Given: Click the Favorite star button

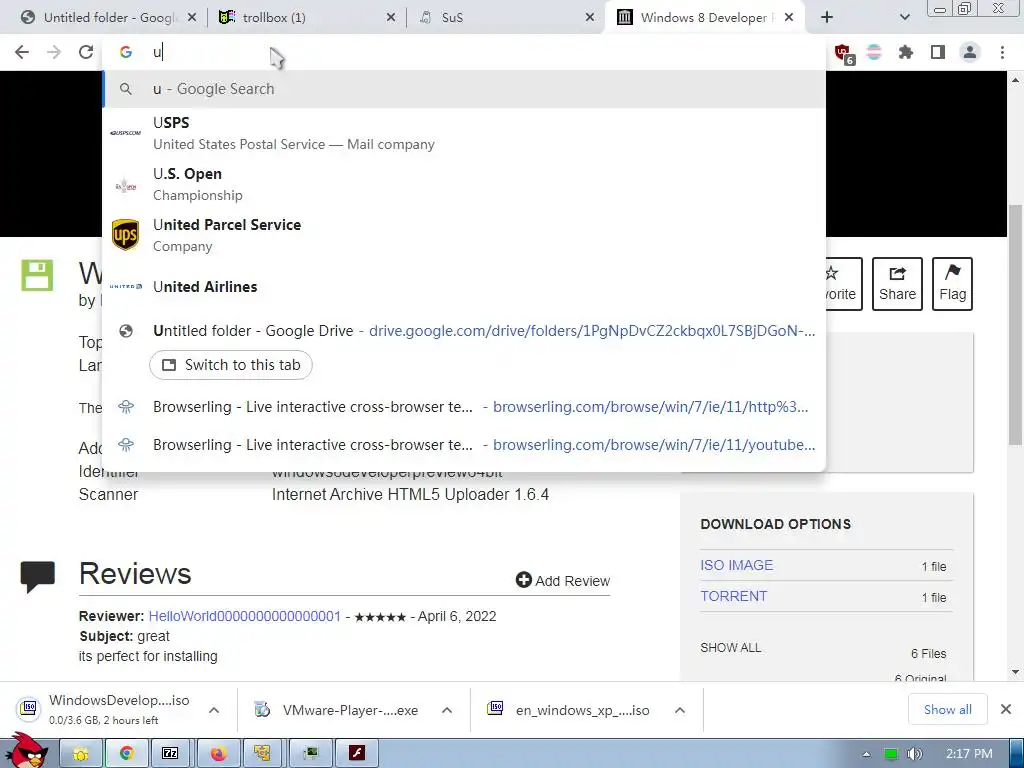Looking at the screenshot, I should click(844, 283).
